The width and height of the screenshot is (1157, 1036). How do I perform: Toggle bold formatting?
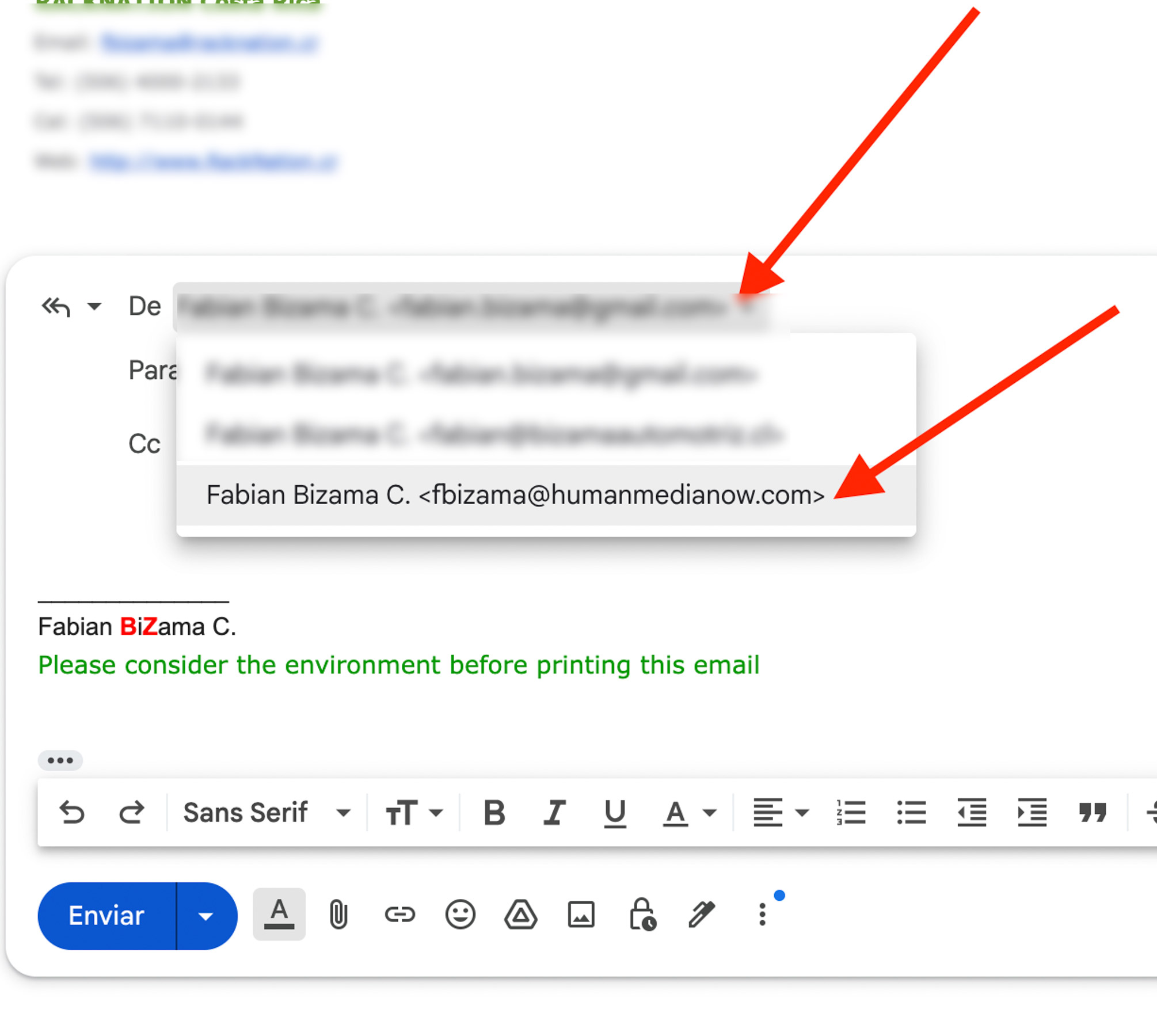click(x=494, y=813)
